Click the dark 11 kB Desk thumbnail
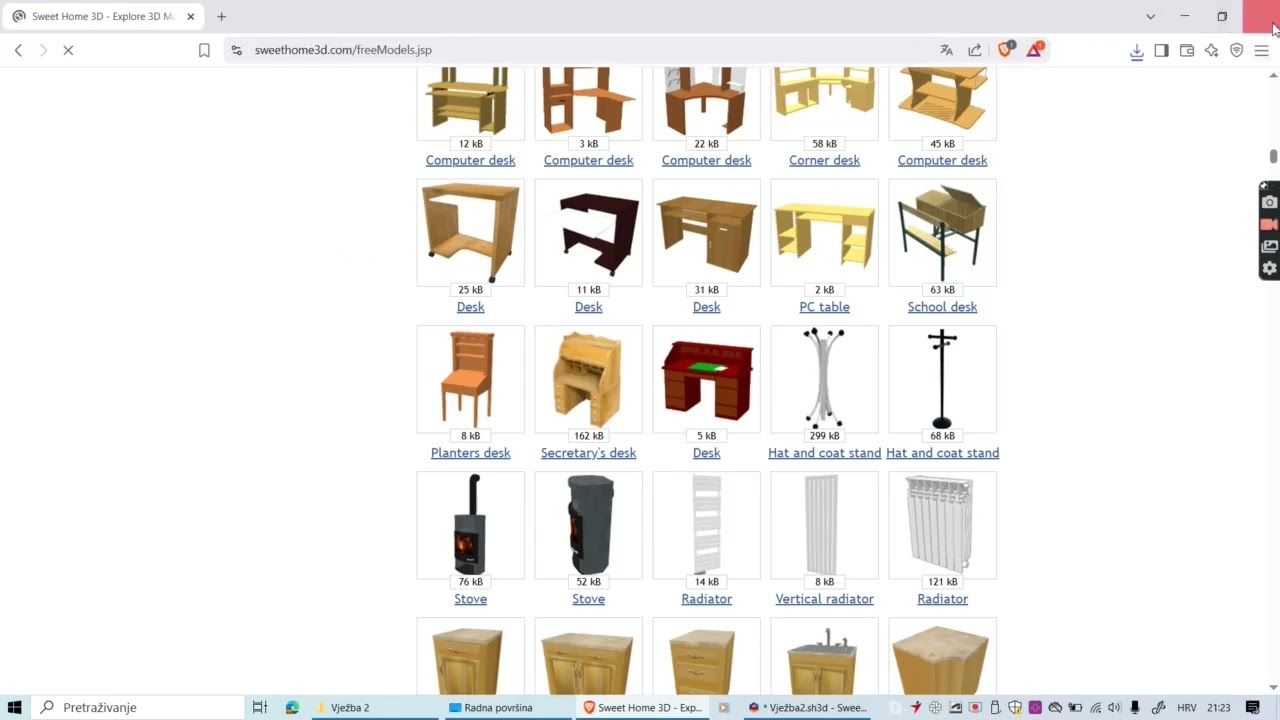Screen dimensions: 1280x720 [x=588, y=232]
